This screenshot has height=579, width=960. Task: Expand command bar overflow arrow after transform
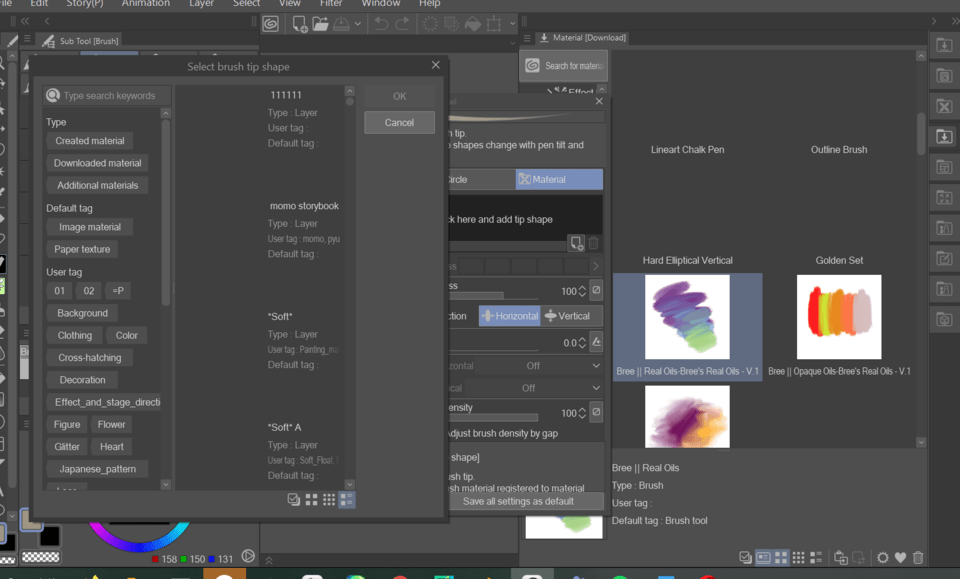[x=512, y=24]
